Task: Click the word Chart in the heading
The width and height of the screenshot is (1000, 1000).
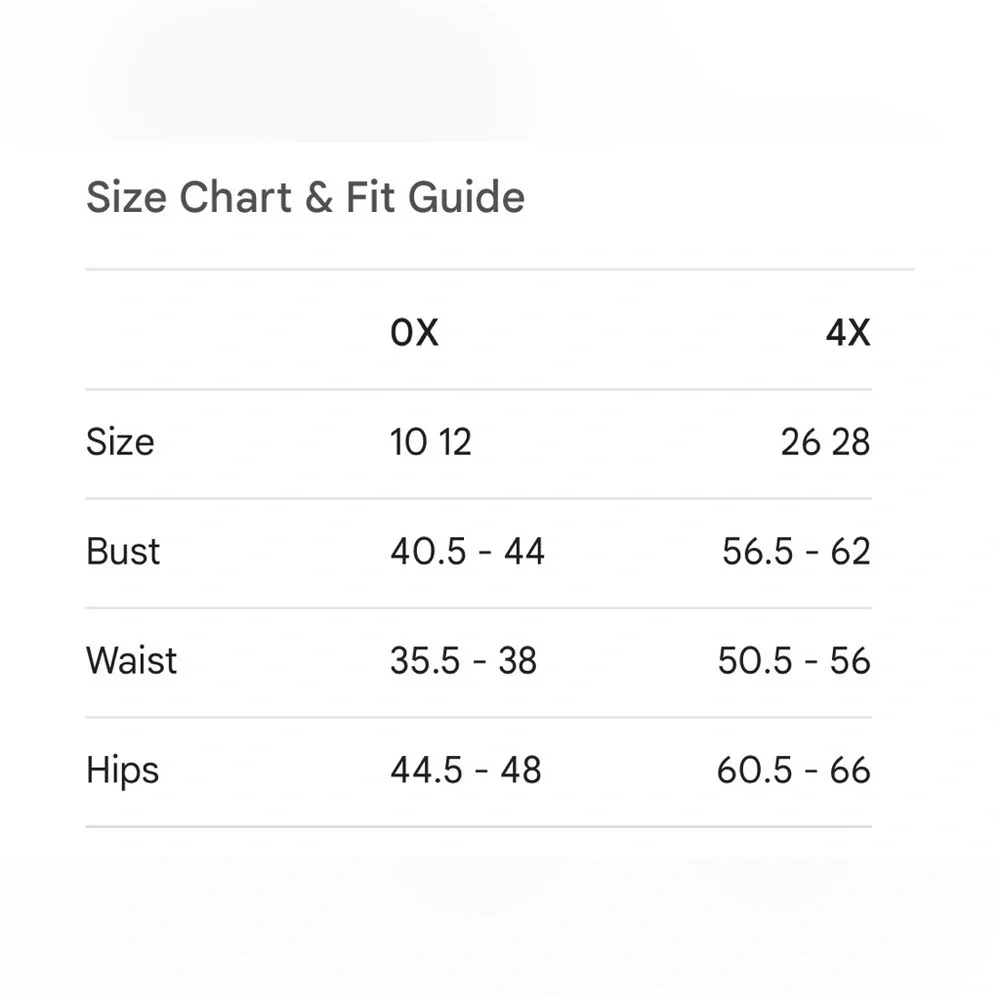Action: click(235, 197)
